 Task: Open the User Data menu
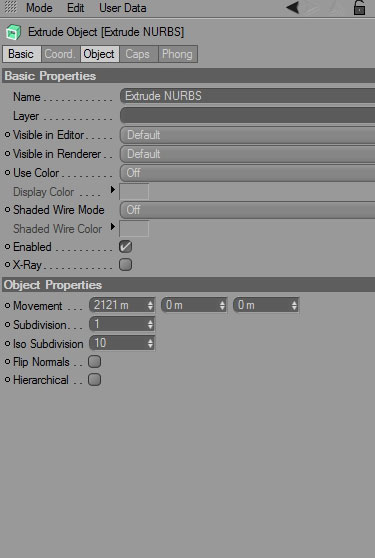[123, 7]
